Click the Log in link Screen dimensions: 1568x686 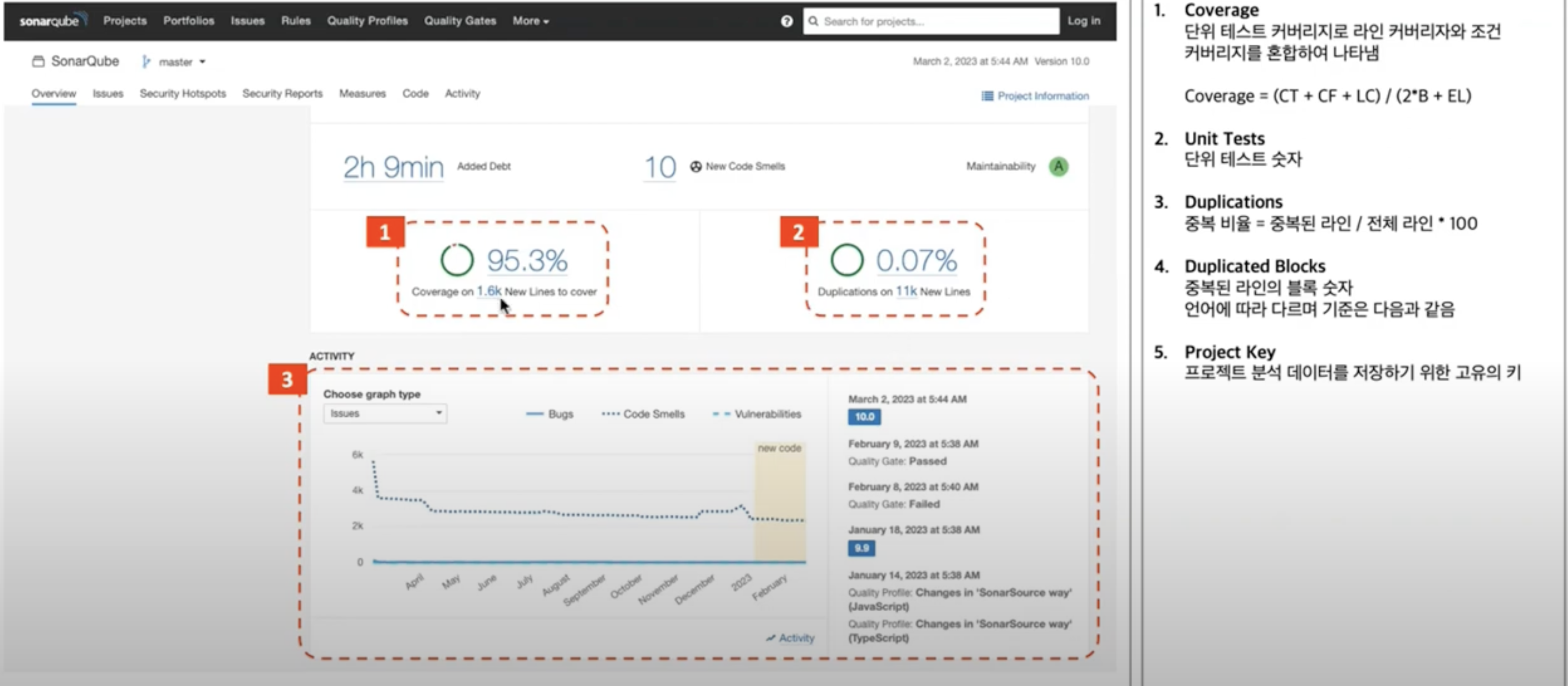click(x=1084, y=21)
